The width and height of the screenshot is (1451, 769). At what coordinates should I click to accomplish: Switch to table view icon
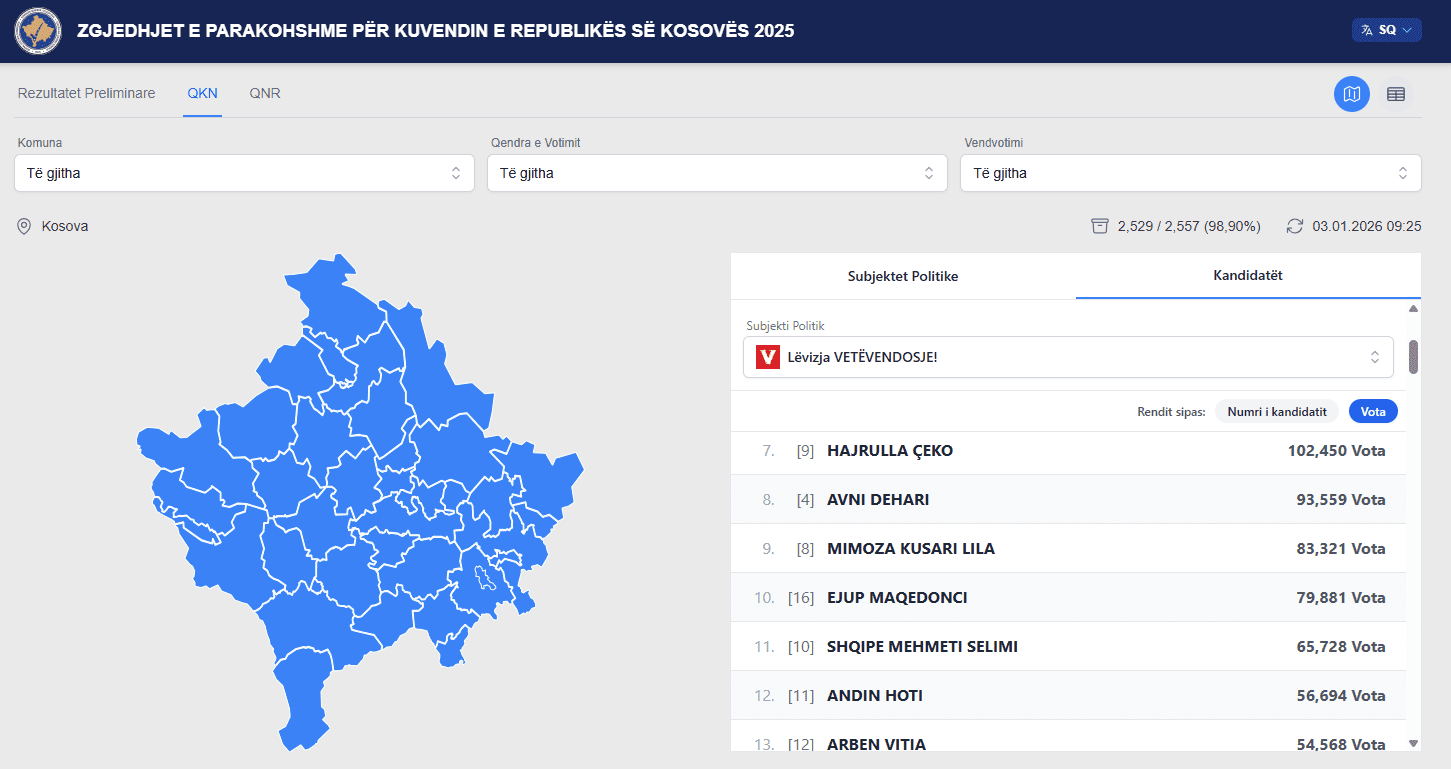(1395, 94)
